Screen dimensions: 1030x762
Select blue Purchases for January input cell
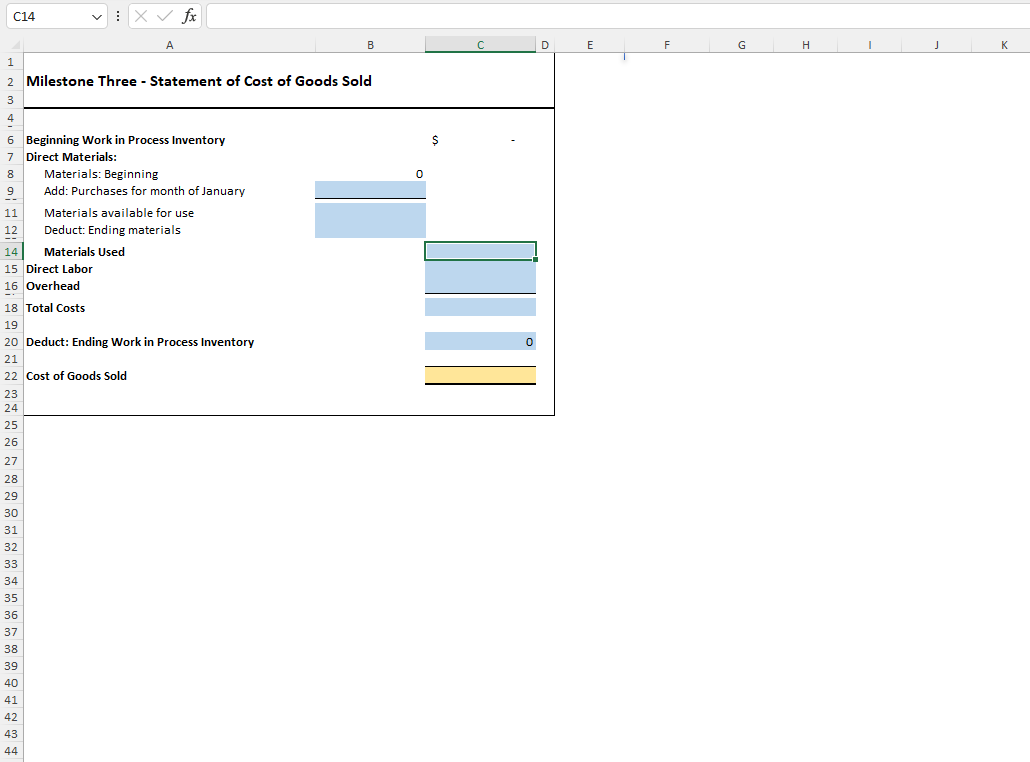(x=370, y=190)
